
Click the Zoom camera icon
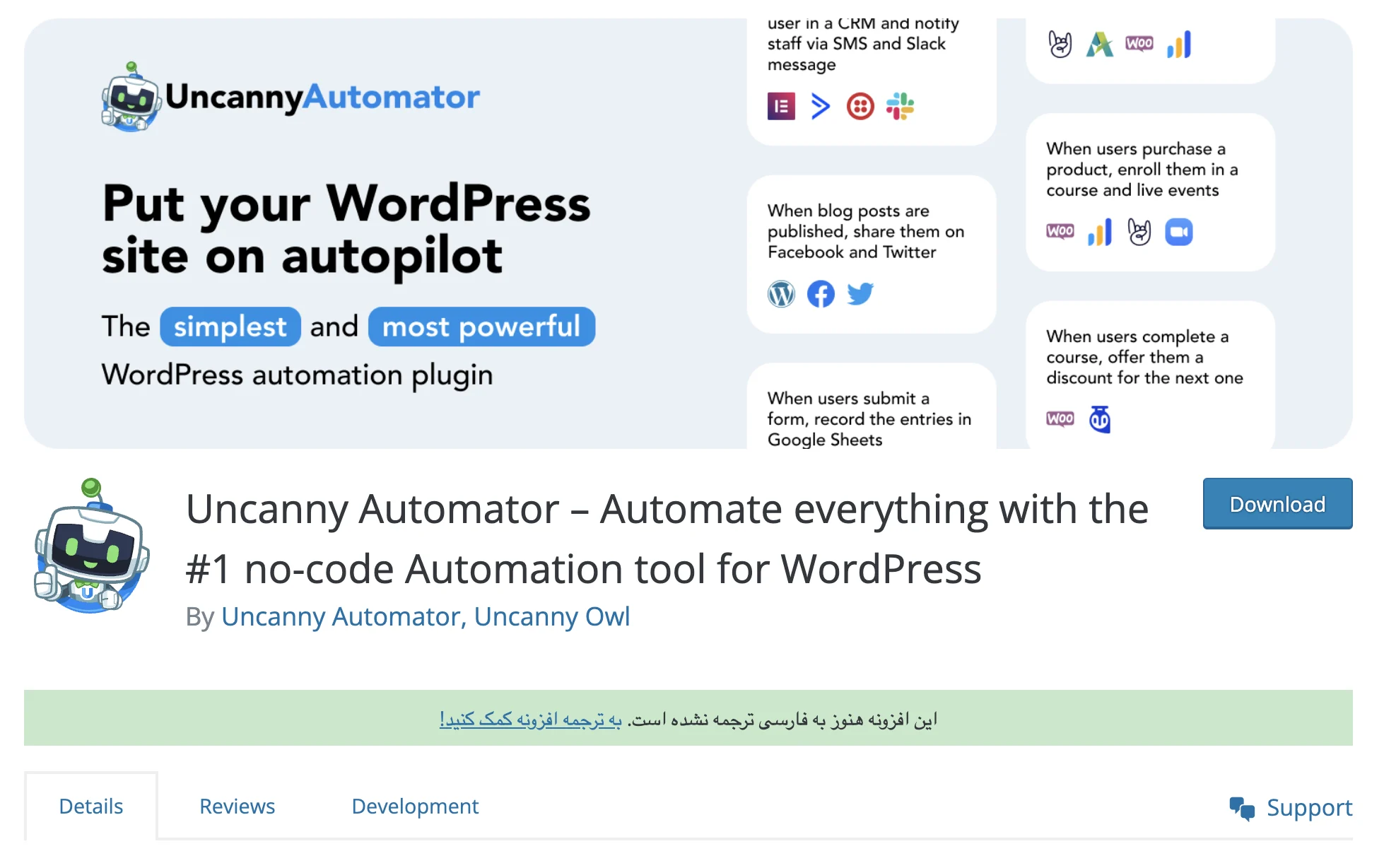tap(1179, 232)
